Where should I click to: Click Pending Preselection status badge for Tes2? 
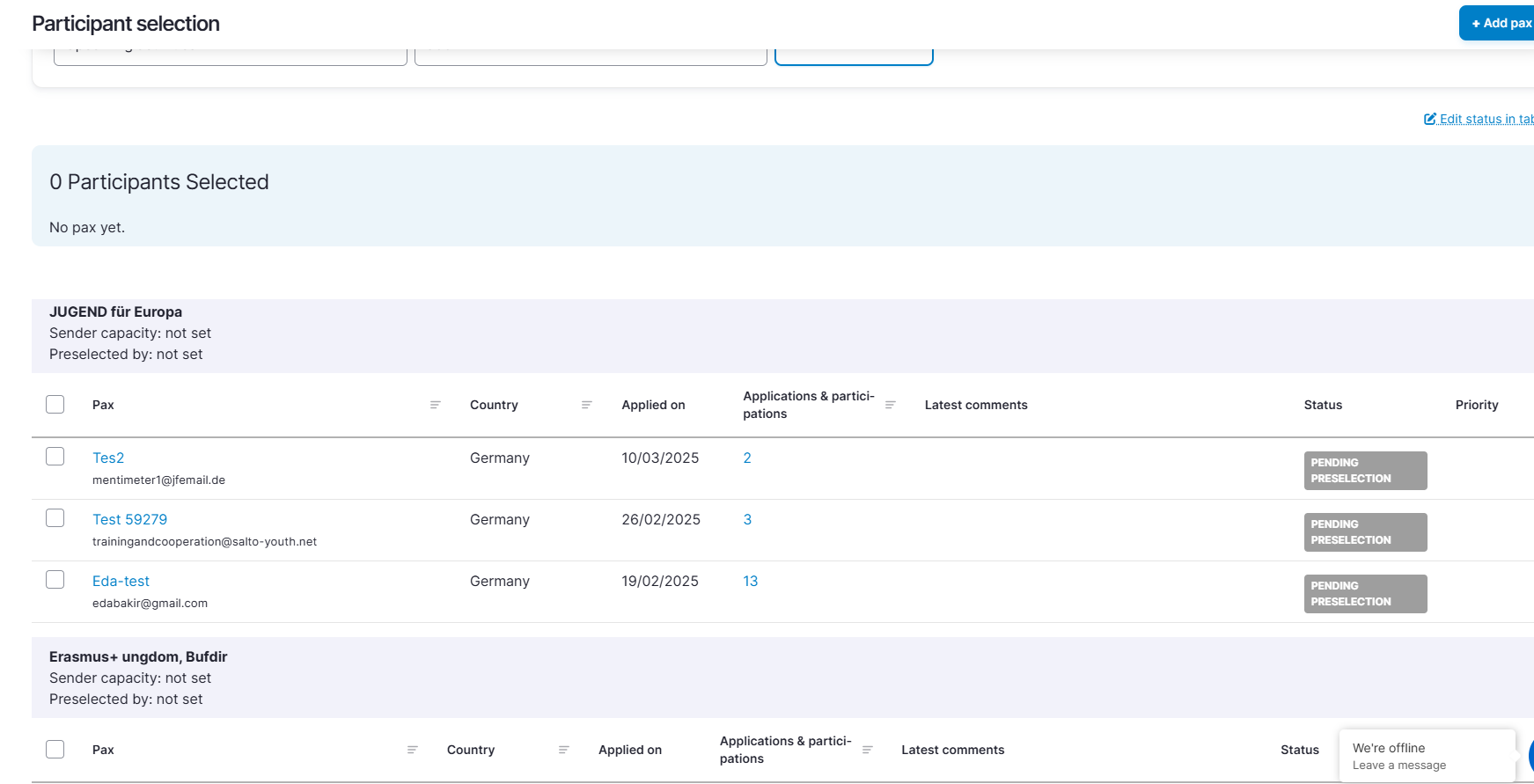pyautogui.click(x=1365, y=471)
